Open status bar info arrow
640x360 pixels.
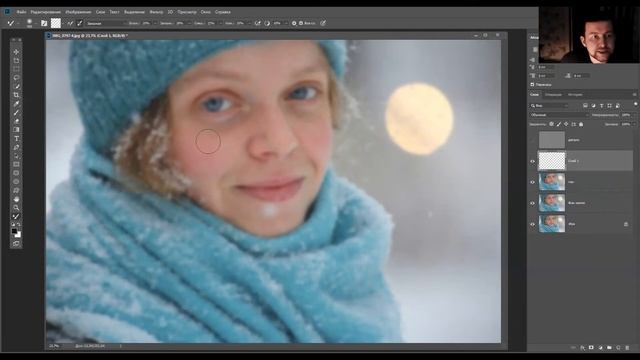[121, 346]
